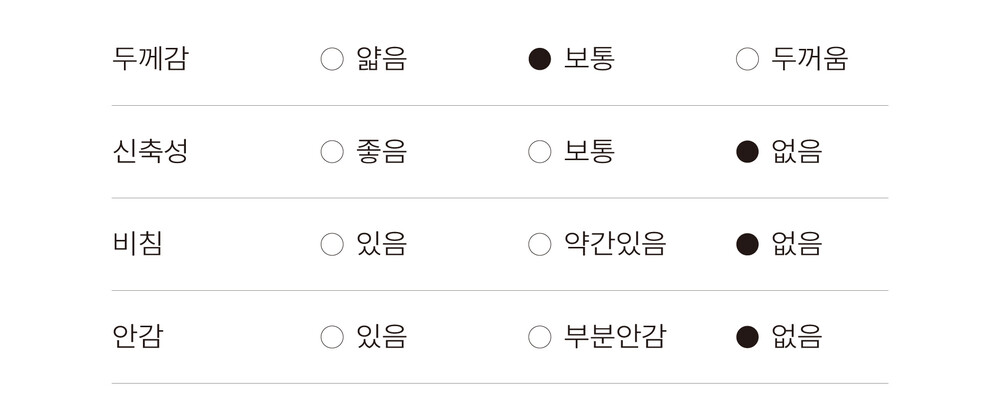The height and width of the screenshot is (410, 1000).
Task: Choose the 약간있음 radio circle
Action: [x=540, y=244]
